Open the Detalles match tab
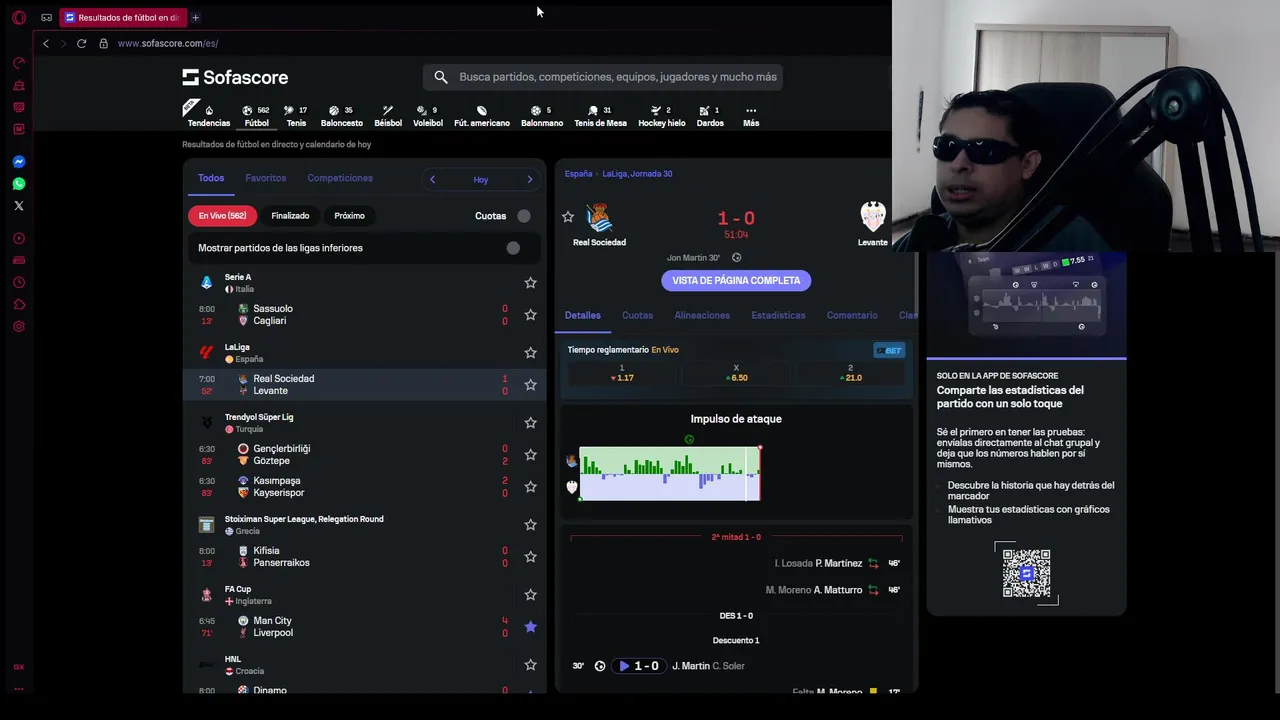The width and height of the screenshot is (1280, 720). [583, 315]
